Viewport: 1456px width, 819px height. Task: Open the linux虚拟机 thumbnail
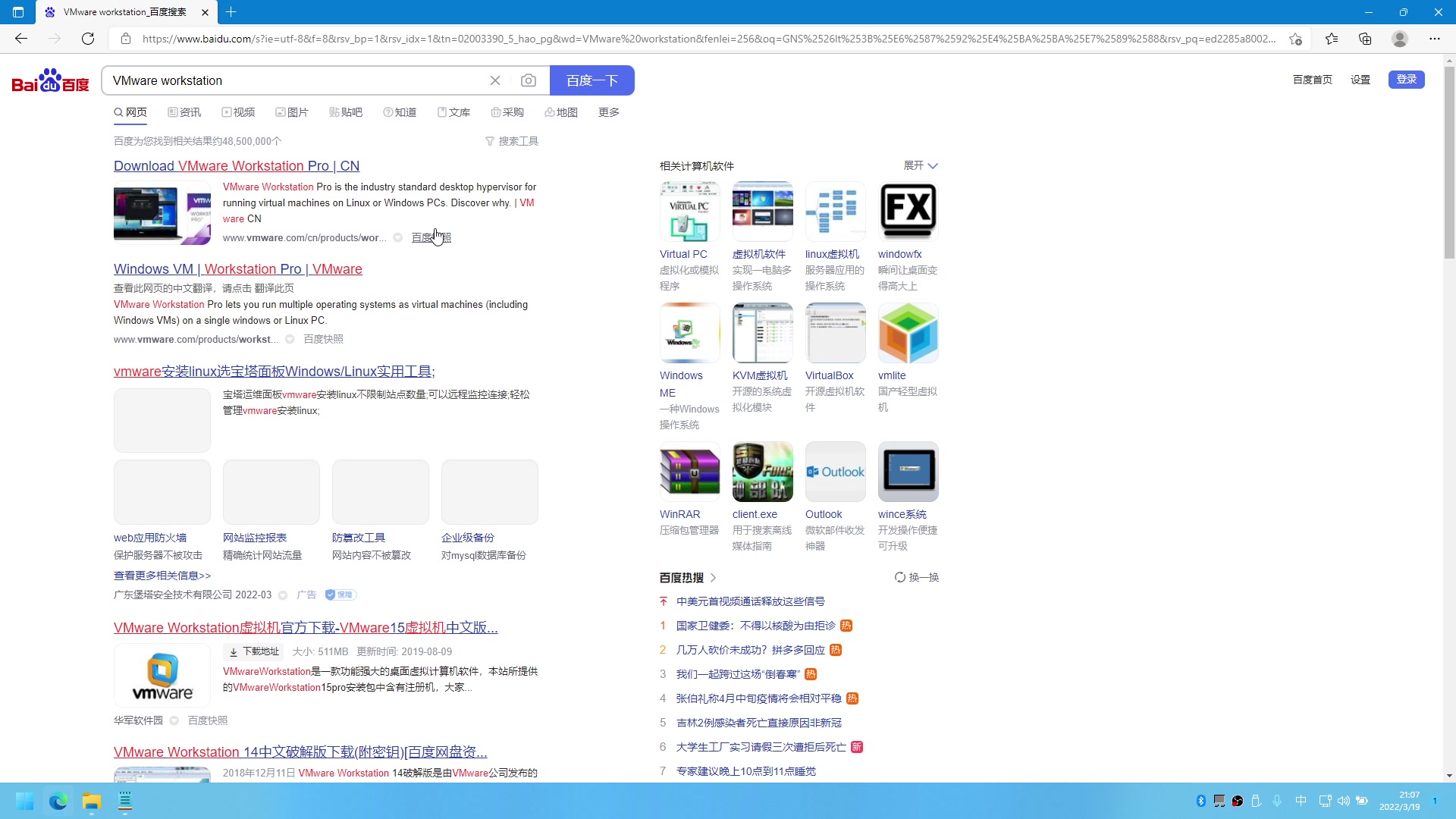[x=836, y=212]
